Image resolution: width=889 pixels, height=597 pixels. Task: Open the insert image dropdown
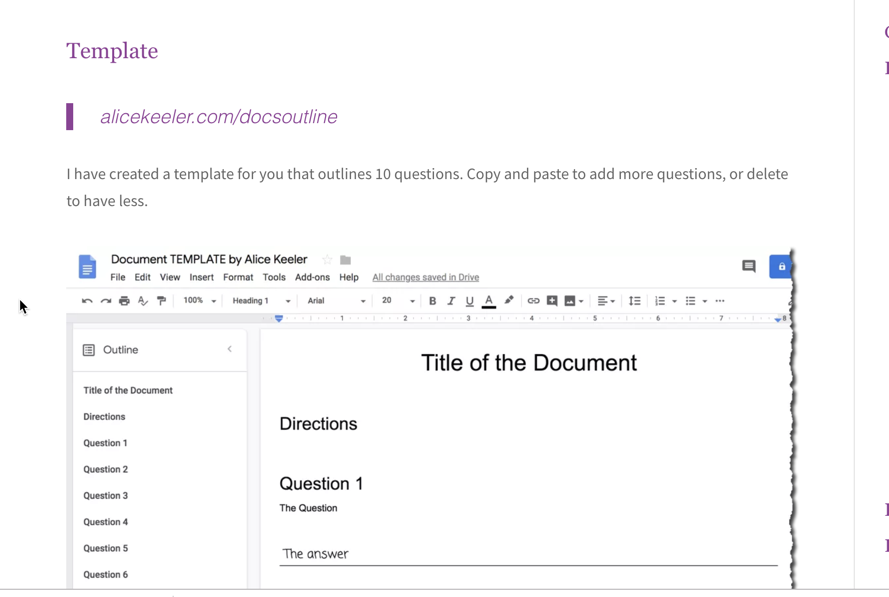[x=574, y=301]
